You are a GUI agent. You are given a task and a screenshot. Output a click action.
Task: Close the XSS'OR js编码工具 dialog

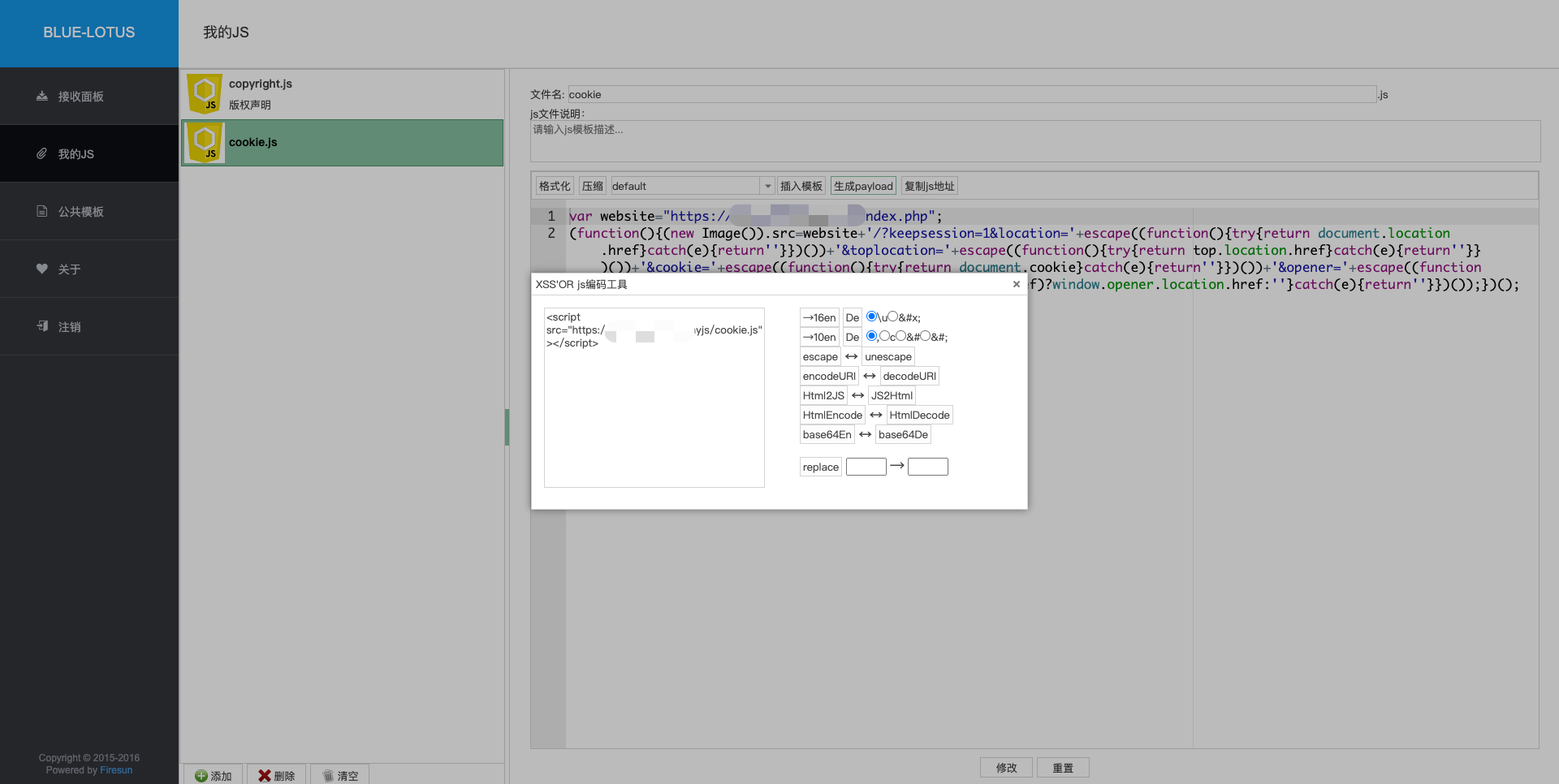click(1016, 284)
